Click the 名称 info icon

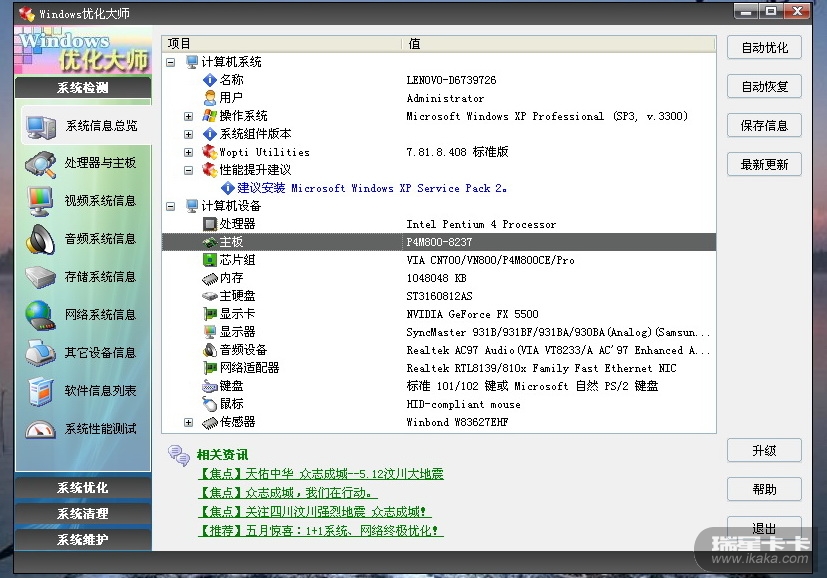[x=210, y=80]
